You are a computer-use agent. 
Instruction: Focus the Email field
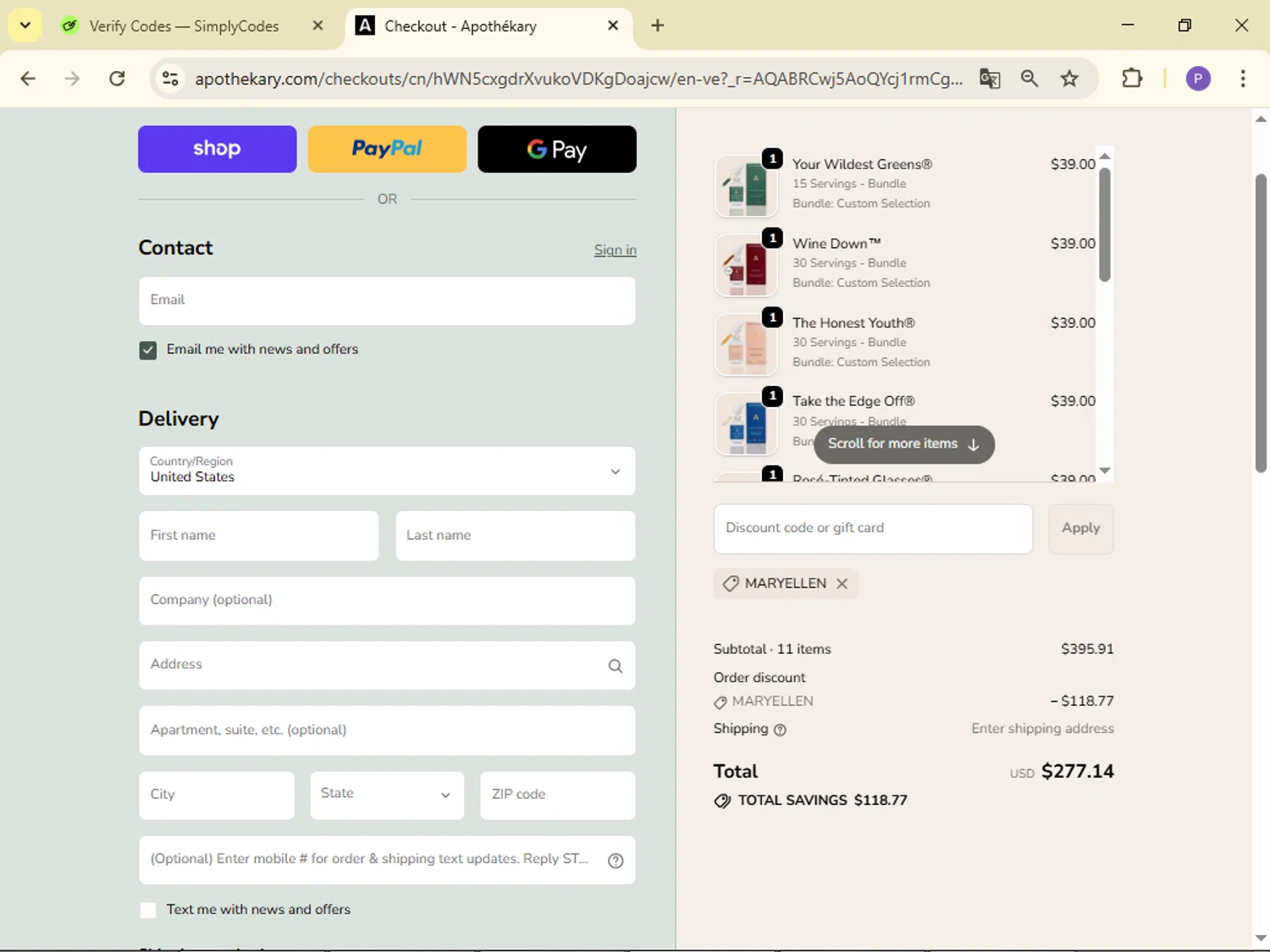coord(387,300)
